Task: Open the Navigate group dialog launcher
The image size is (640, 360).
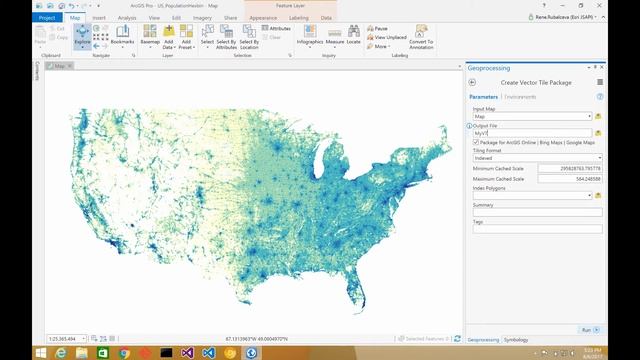Action: click(133, 55)
